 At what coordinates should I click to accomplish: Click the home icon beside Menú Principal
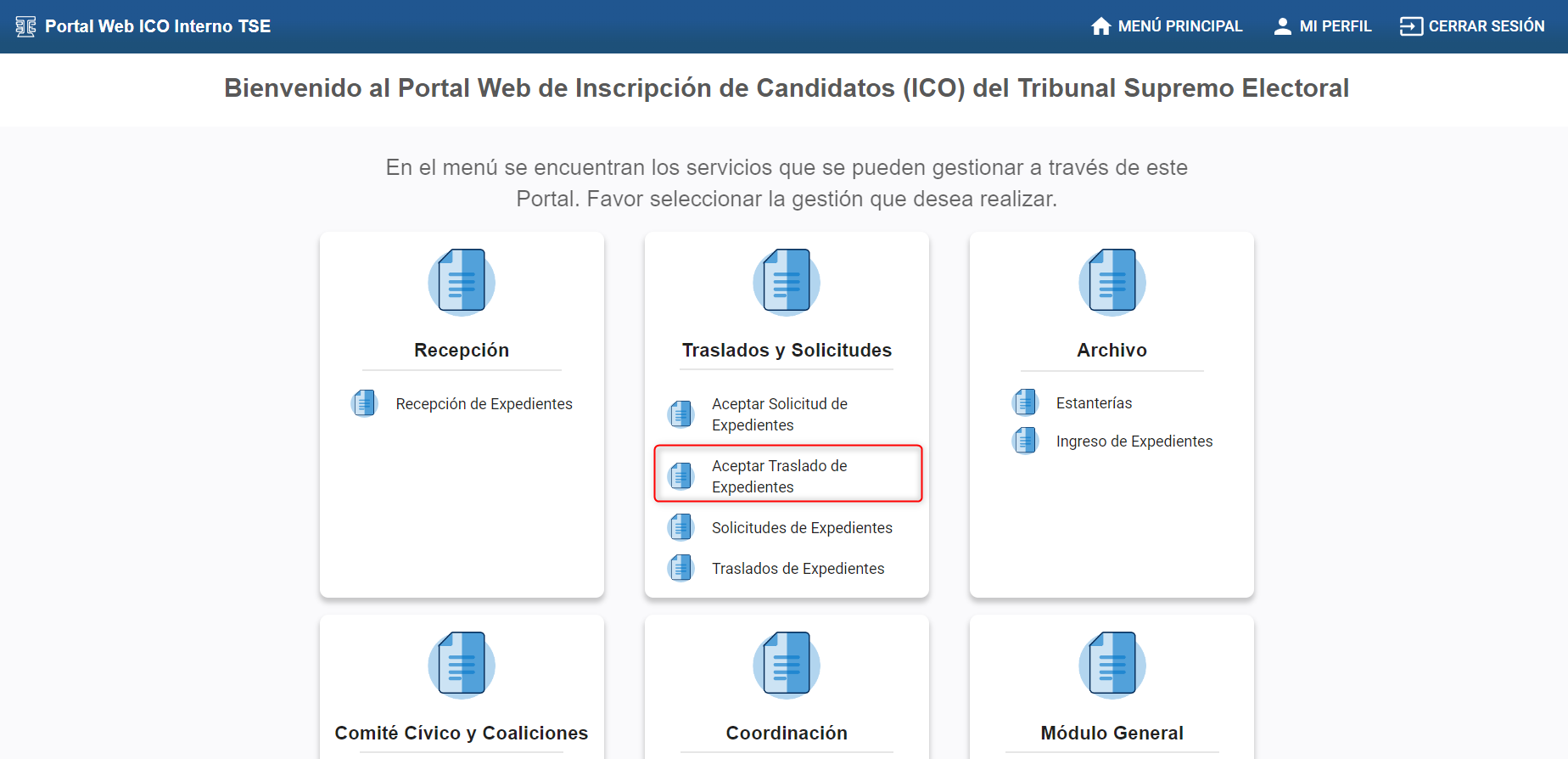point(1100,26)
